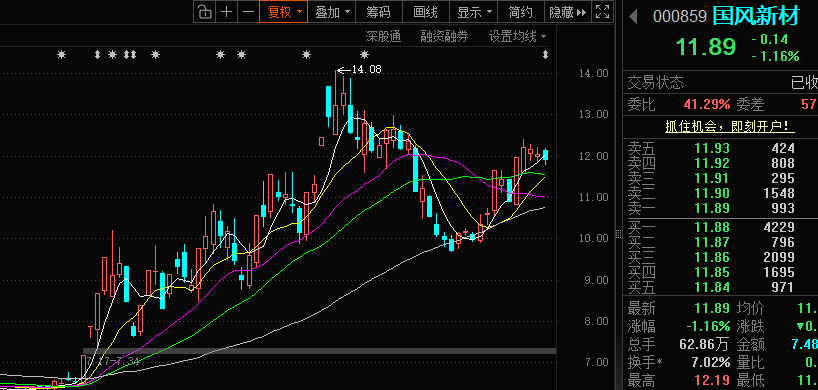
Task: Click the up-down arrow marker at far right
Action: 546,54
